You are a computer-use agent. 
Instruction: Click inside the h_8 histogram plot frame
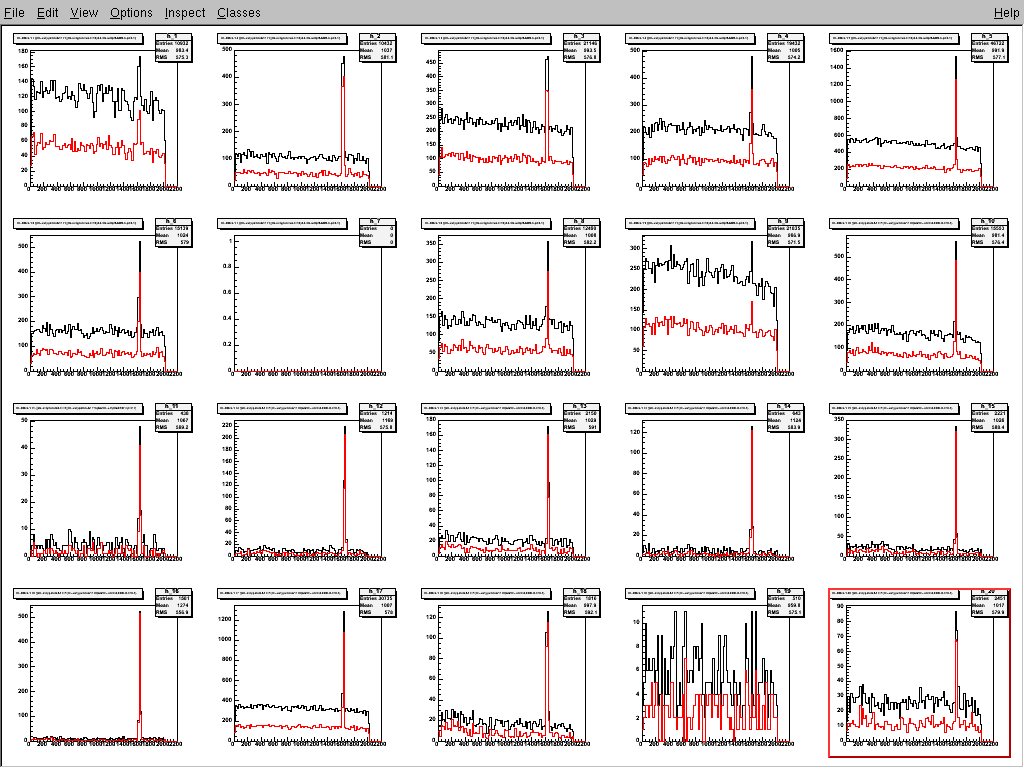(512, 304)
